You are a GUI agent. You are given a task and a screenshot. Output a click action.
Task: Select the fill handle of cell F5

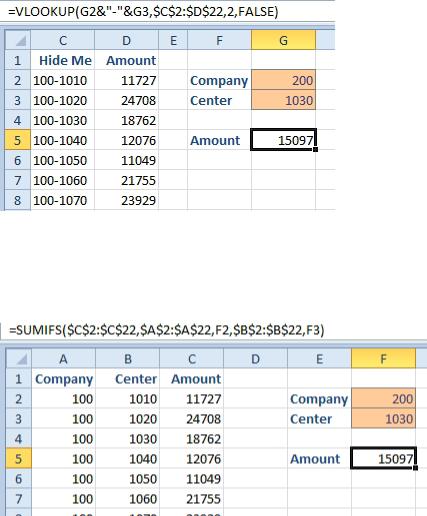415,468
